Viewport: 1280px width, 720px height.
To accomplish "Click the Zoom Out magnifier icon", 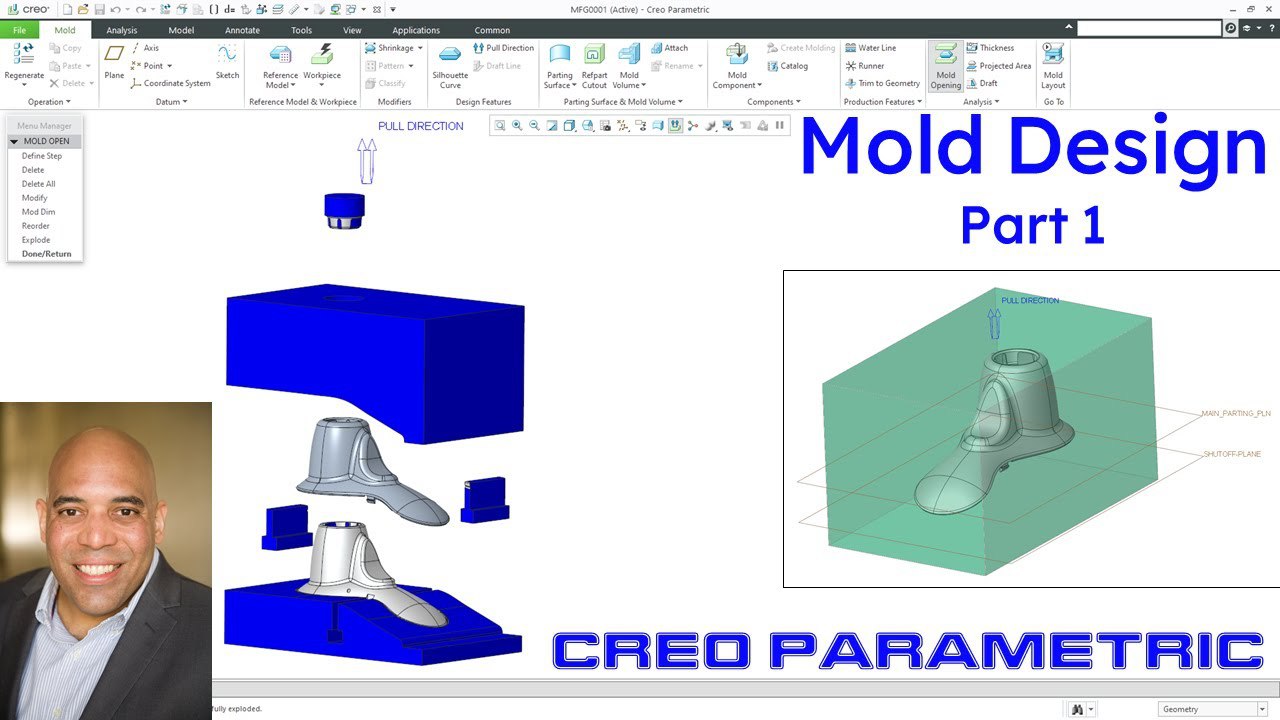I will (x=534, y=125).
